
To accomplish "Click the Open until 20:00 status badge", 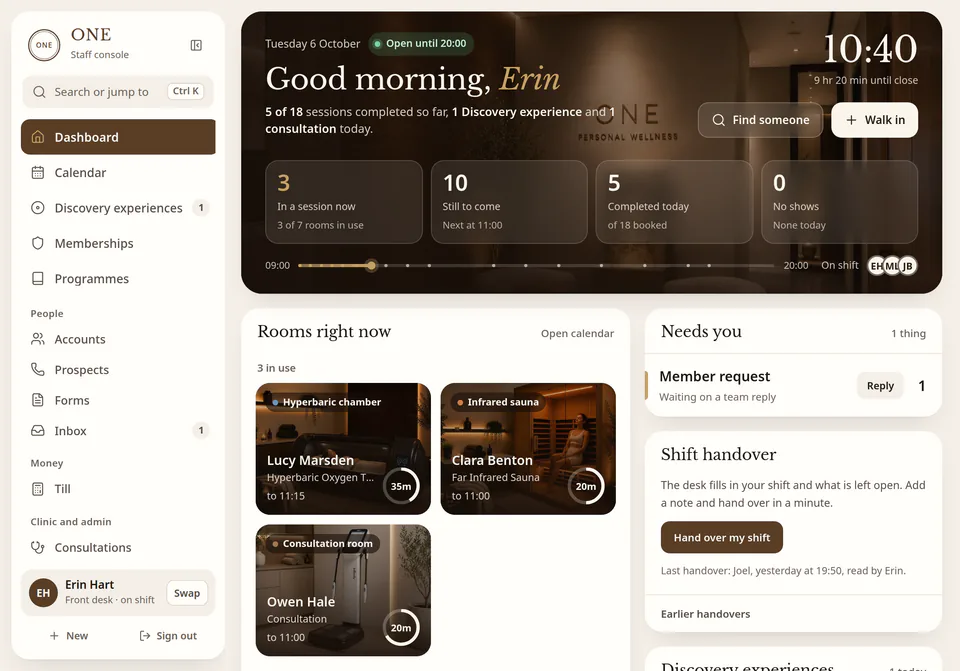I will 421,43.
